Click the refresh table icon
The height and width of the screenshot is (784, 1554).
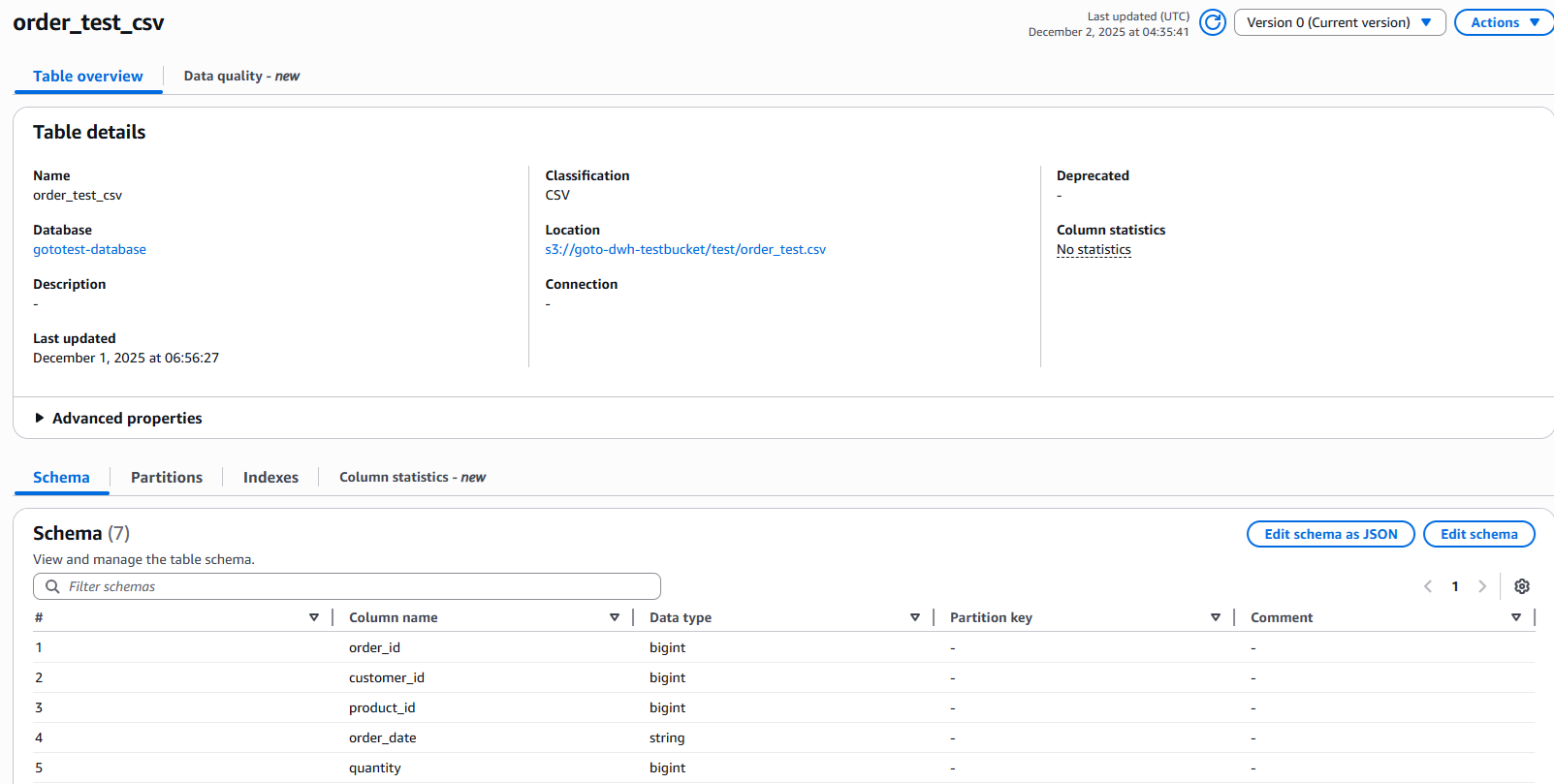pyautogui.click(x=1212, y=22)
